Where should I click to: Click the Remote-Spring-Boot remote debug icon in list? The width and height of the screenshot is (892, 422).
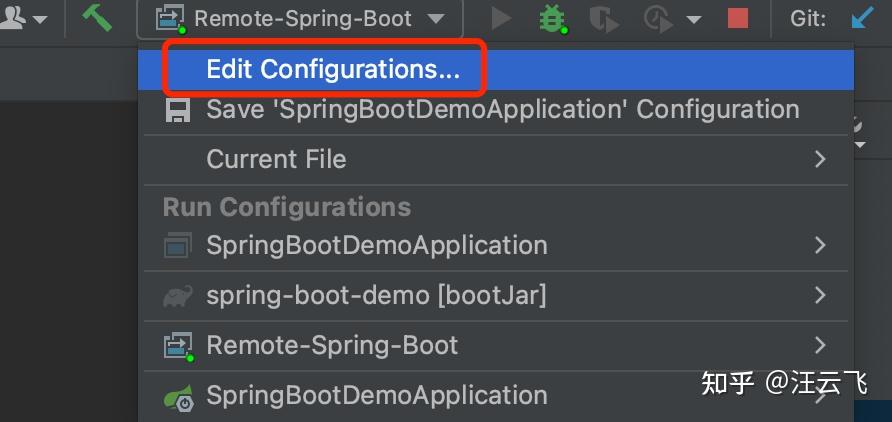179,346
